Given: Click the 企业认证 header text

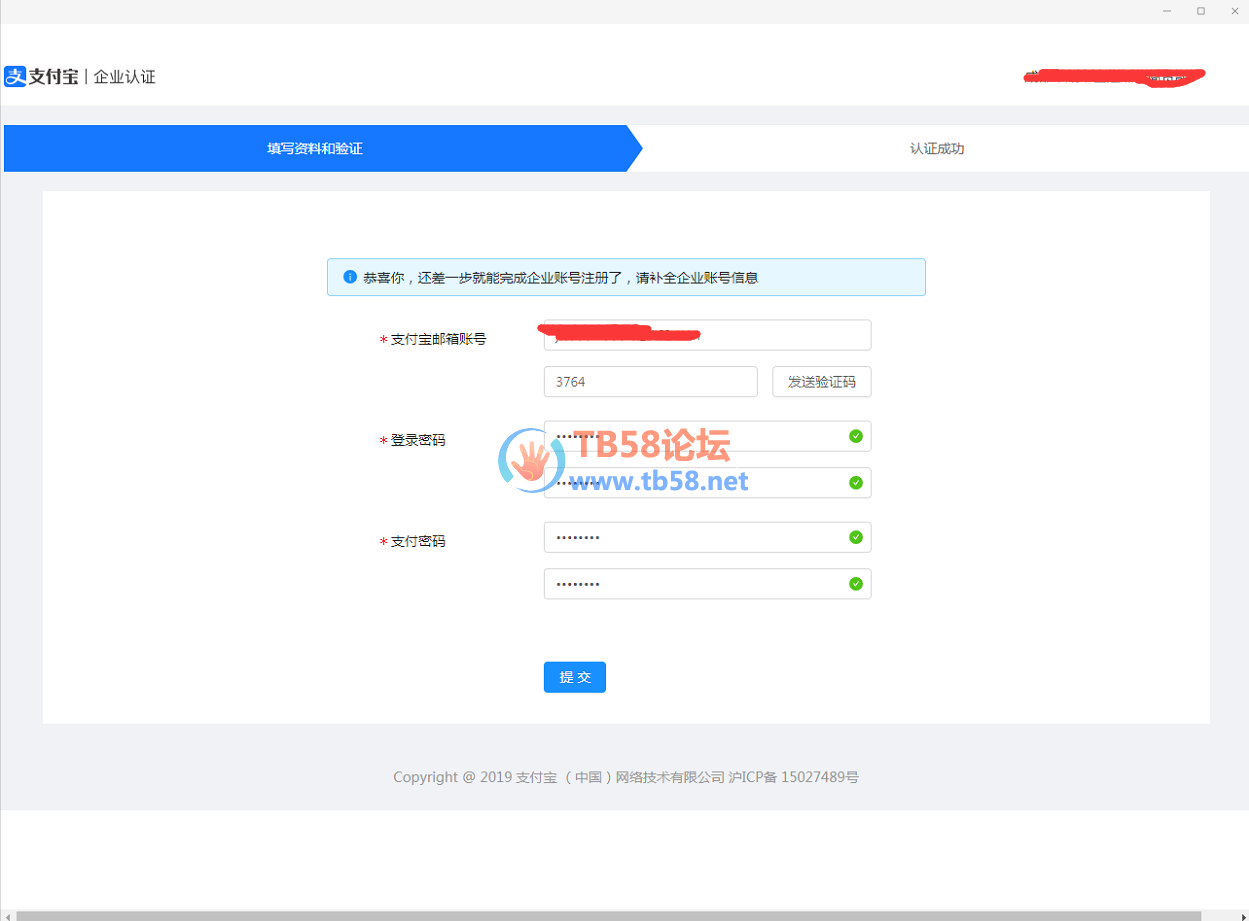Looking at the screenshot, I should [x=125, y=77].
